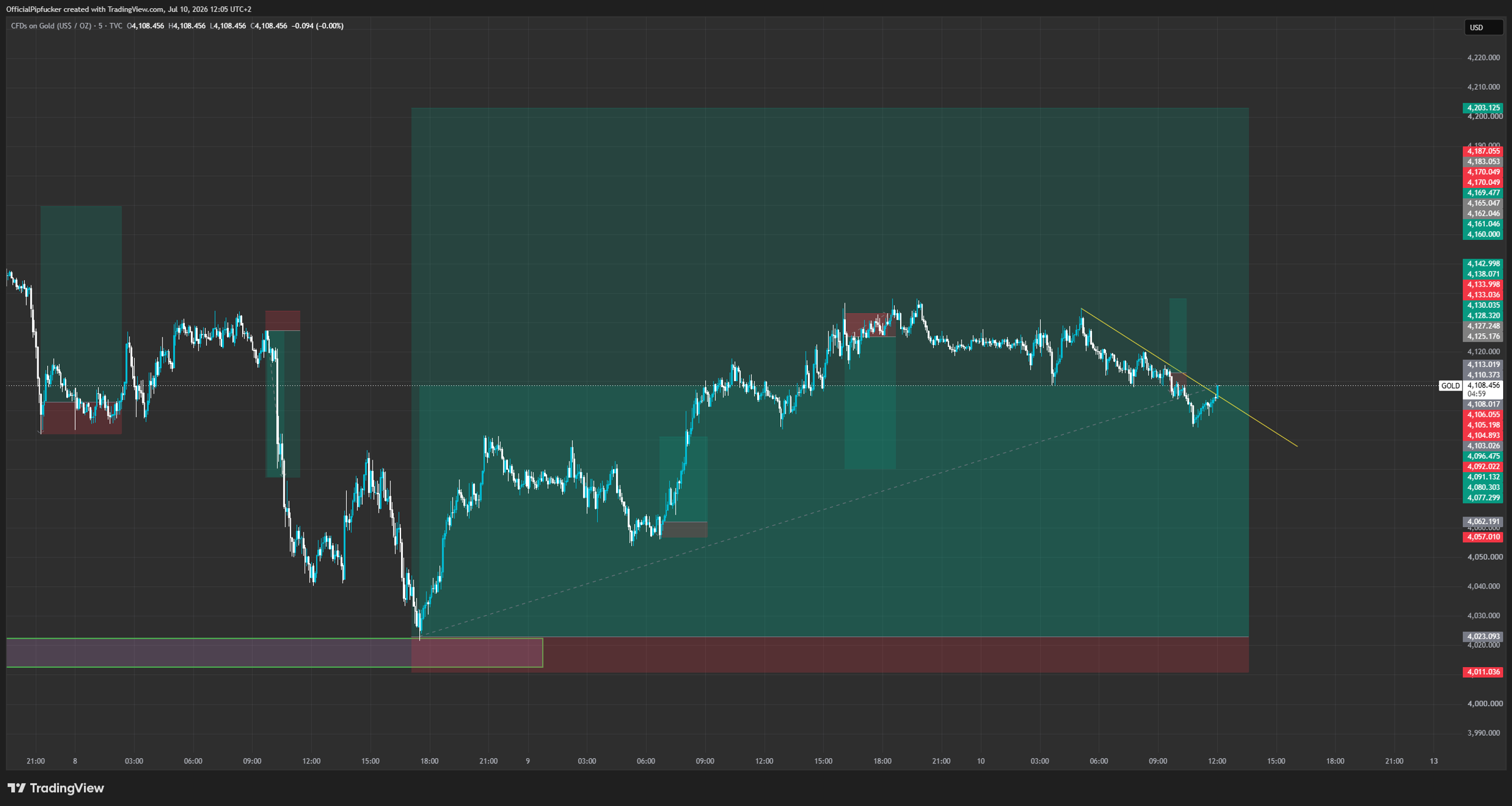Click the 4,138.071 green price label
Screen dimensions: 1512x806
[x=1483, y=274]
